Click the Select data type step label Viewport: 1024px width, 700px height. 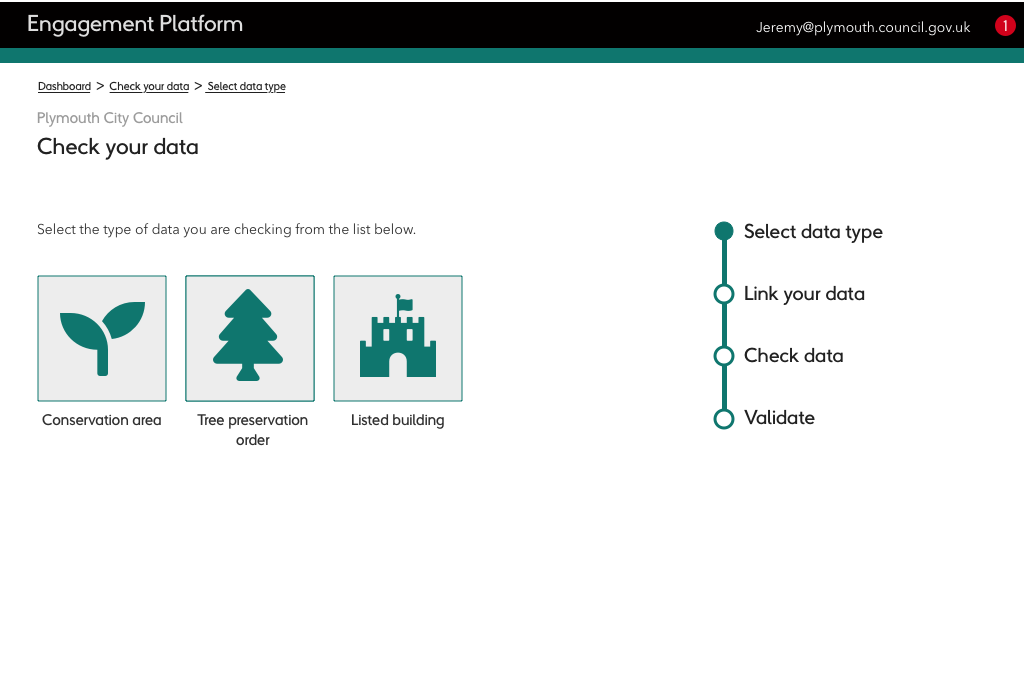click(813, 232)
